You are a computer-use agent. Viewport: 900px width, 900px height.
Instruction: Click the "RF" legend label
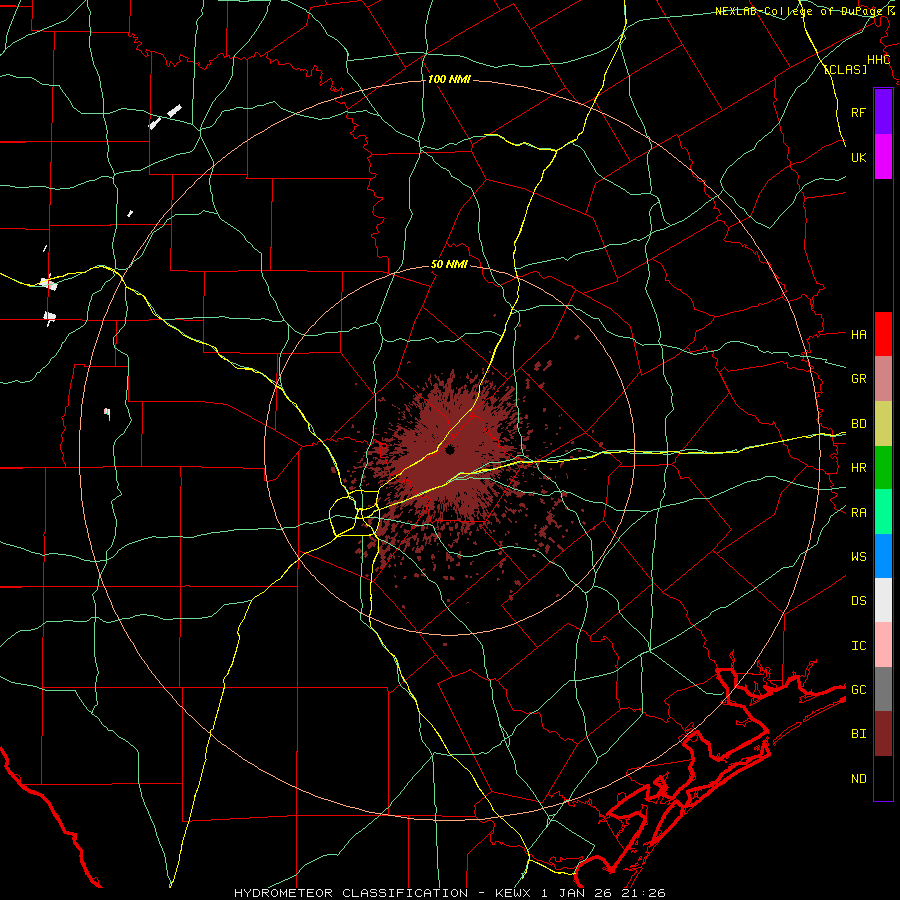(x=859, y=112)
